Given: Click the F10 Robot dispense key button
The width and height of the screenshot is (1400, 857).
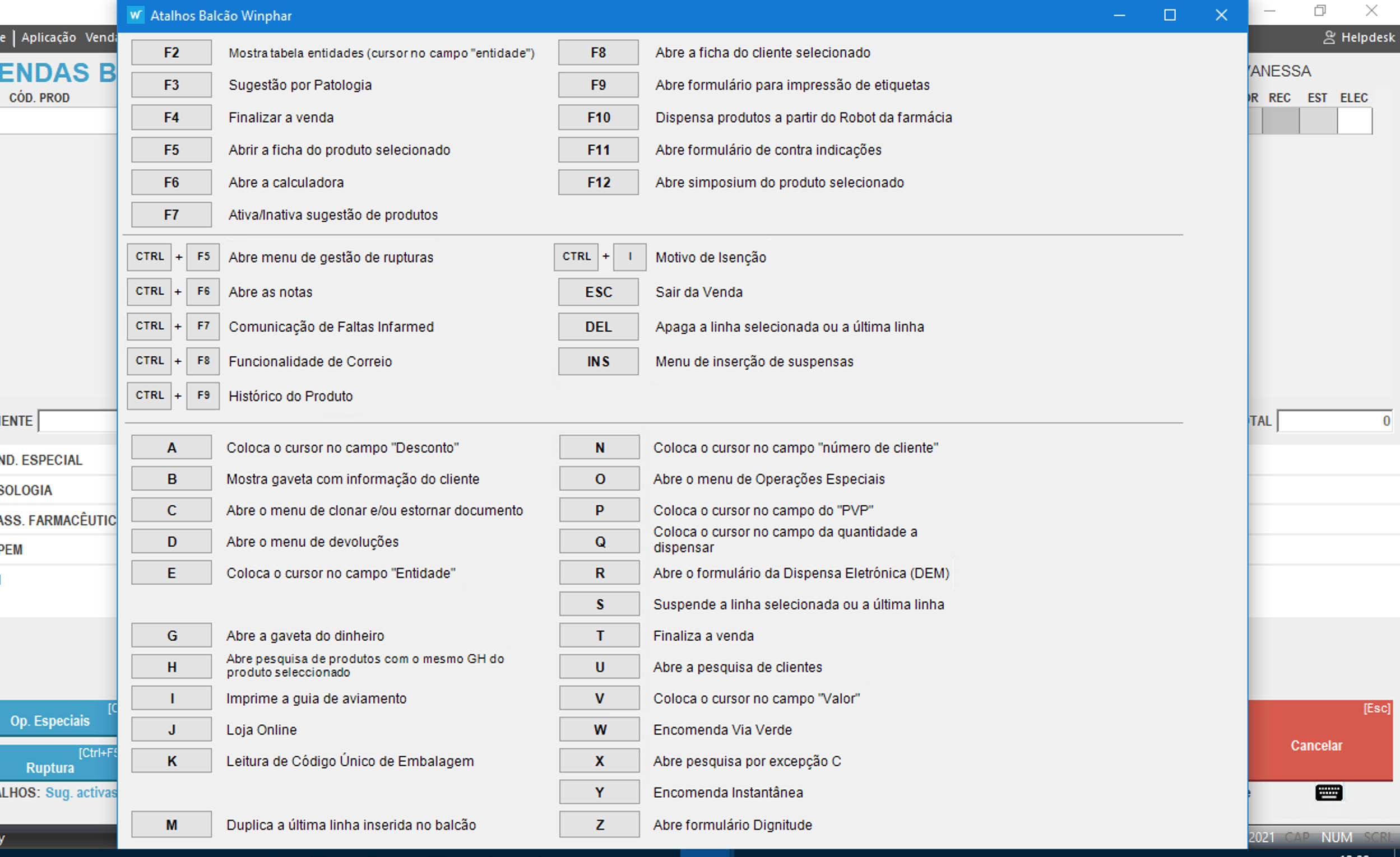Looking at the screenshot, I should (x=599, y=118).
